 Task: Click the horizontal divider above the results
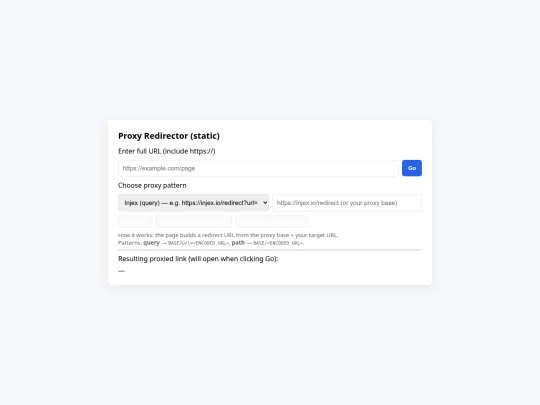(x=270, y=250)
